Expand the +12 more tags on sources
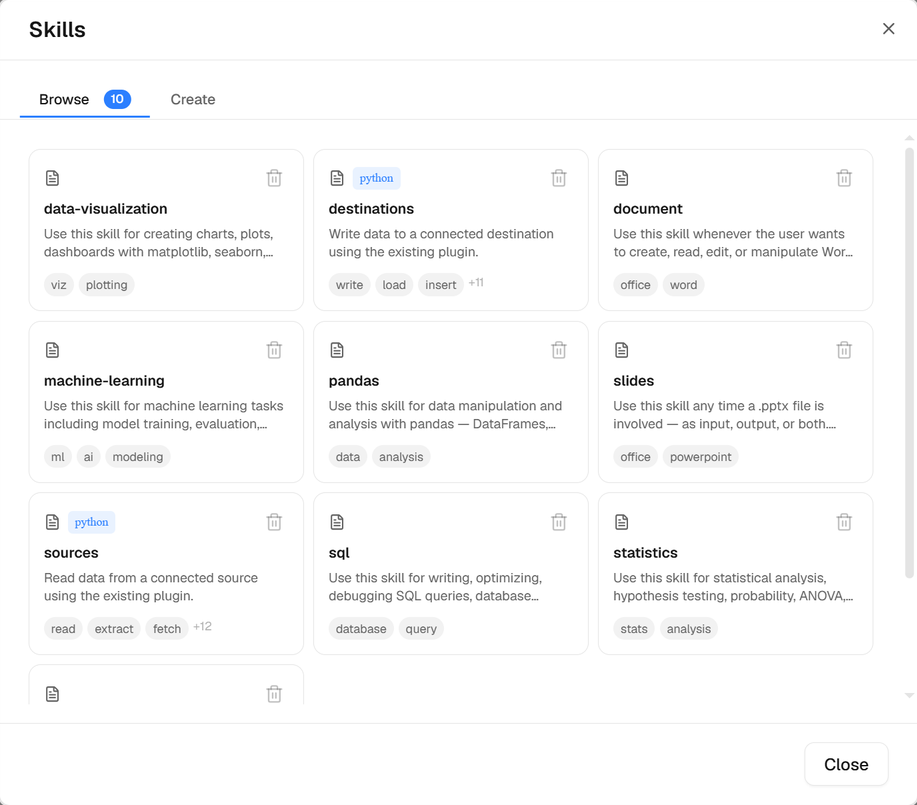The height and width of the screenshot is (805, 917). click(x=202, y=627)
